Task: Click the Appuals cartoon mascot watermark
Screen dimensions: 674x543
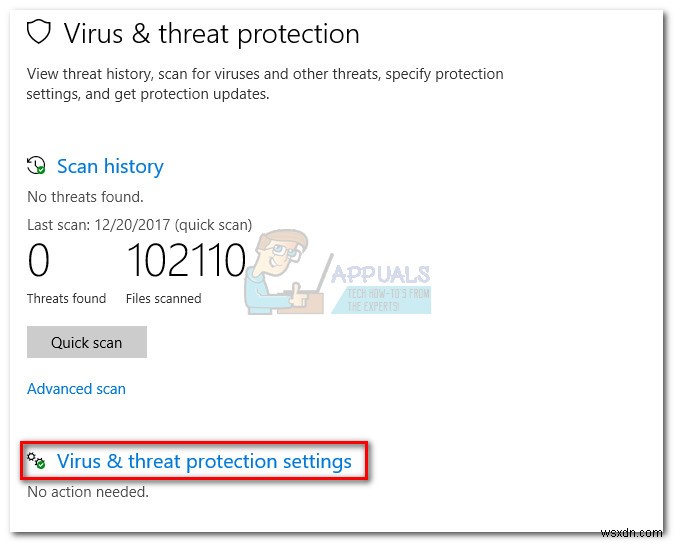Action: coord(279,270)
